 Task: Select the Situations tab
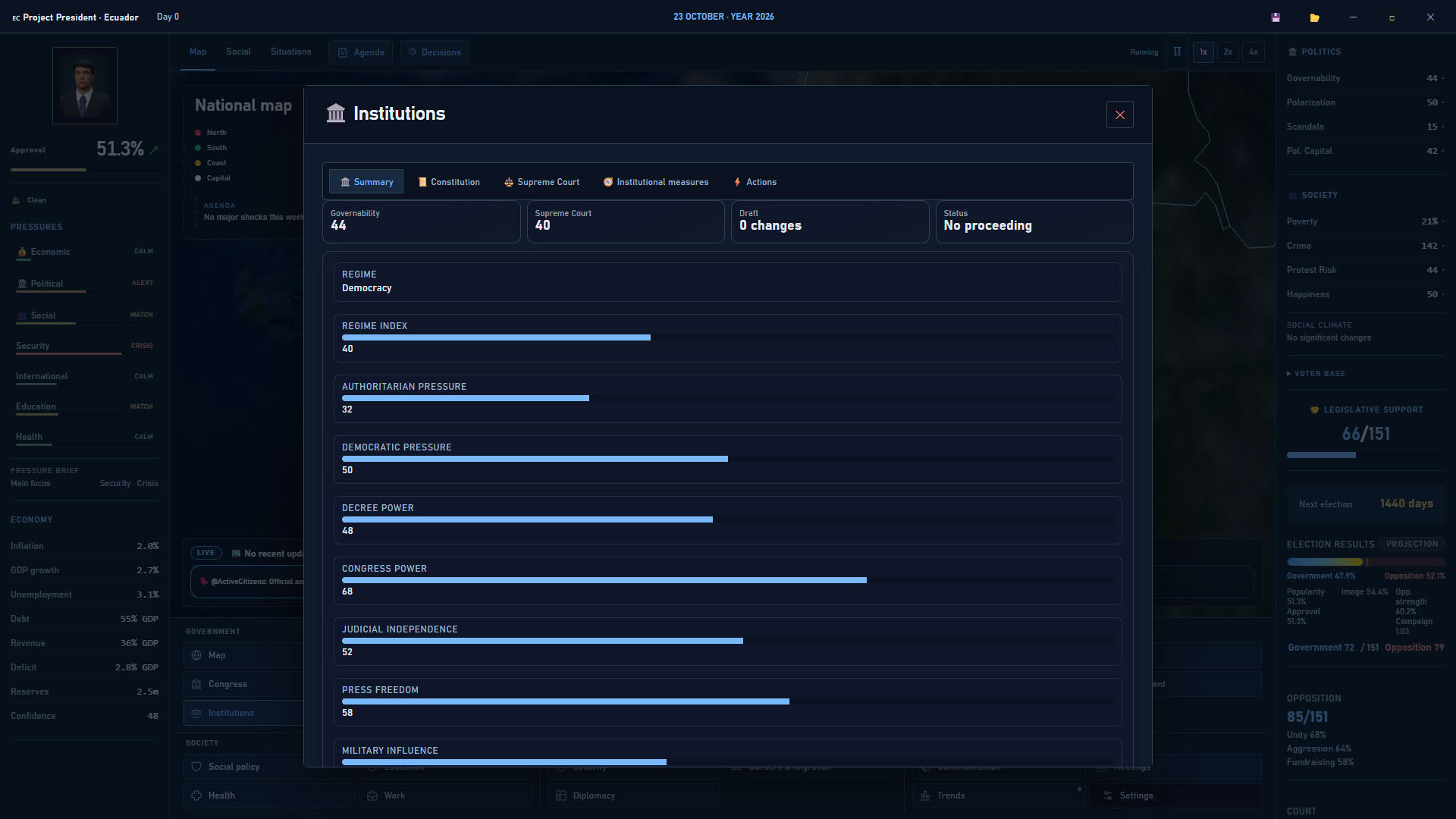(290, 52)
